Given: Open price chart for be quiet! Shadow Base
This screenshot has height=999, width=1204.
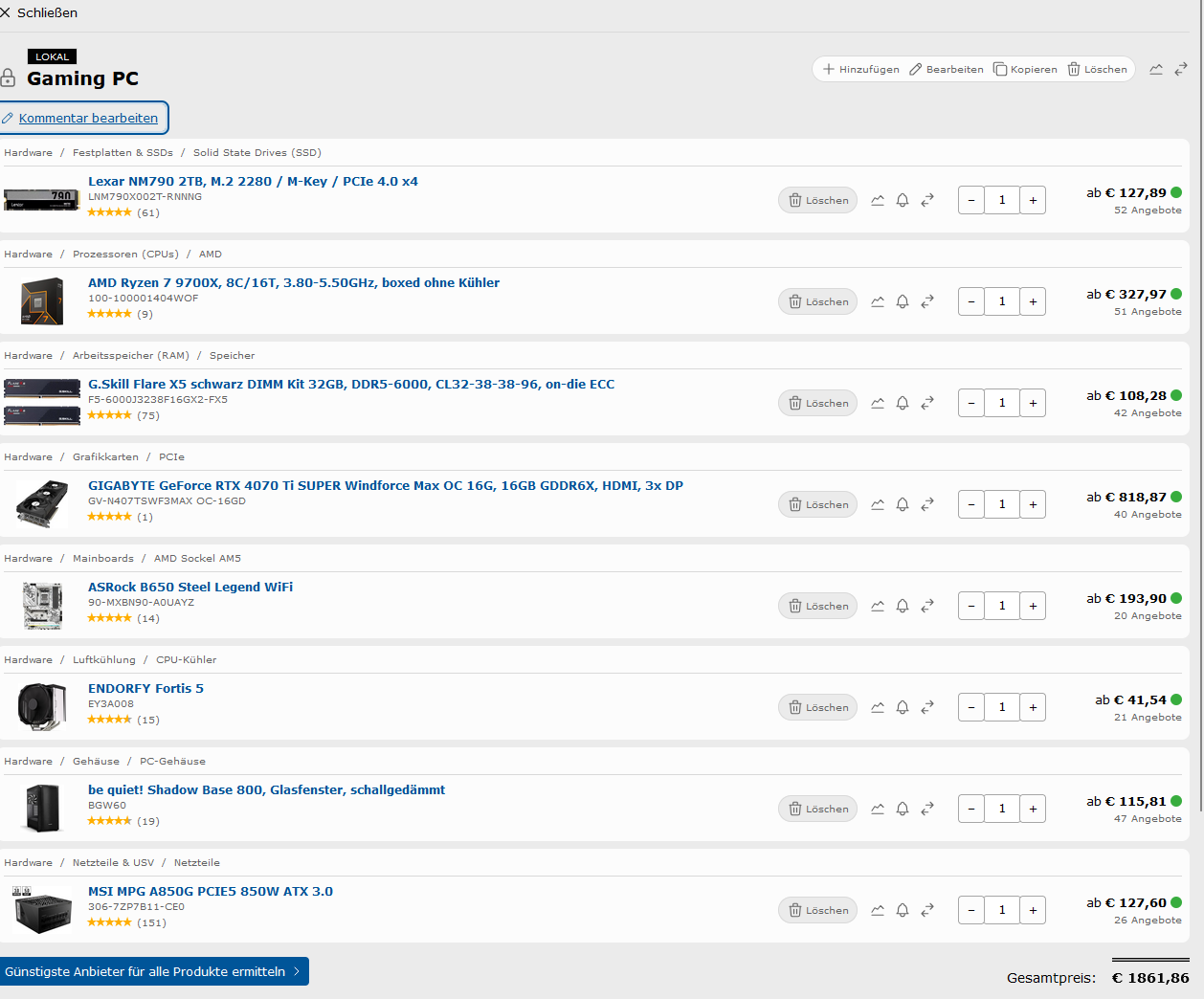Looking at the screenshot, I should coord(878,809).
